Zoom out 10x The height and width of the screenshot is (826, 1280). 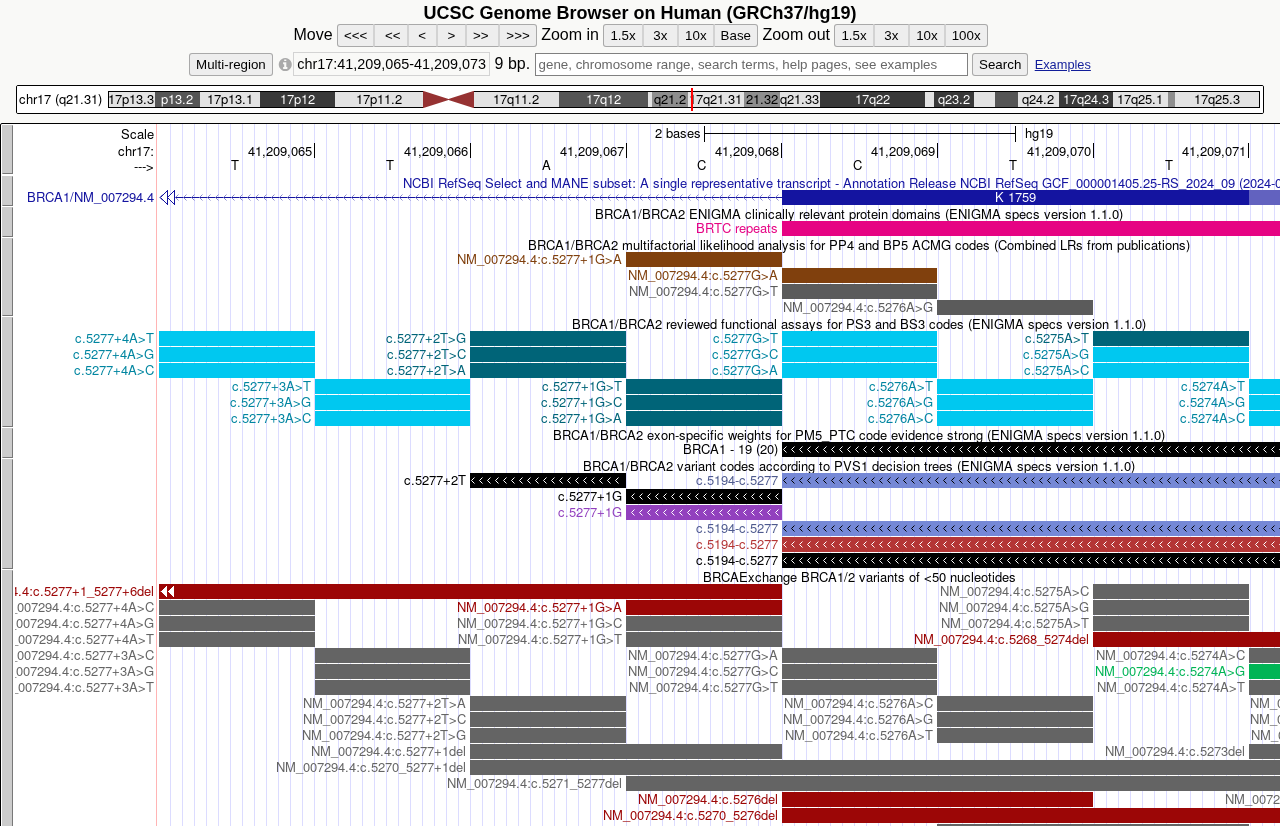point(927,36)
